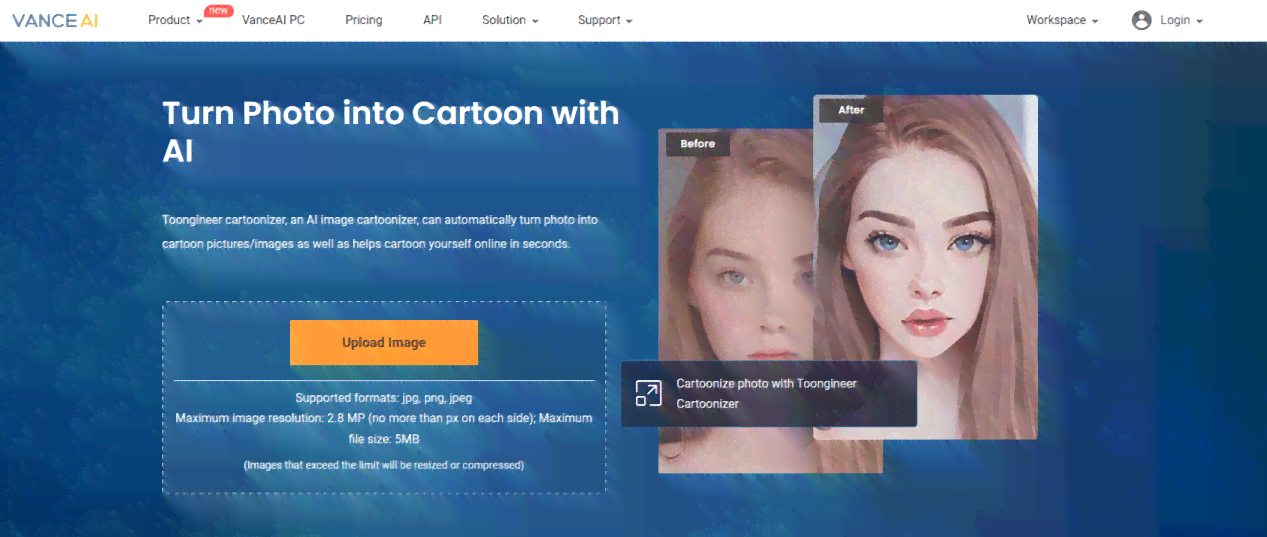Click the 'Turn Photo into Cartoon with AI' heading
The width and height of the screenshot is (1267, 537).
(391, 131)
